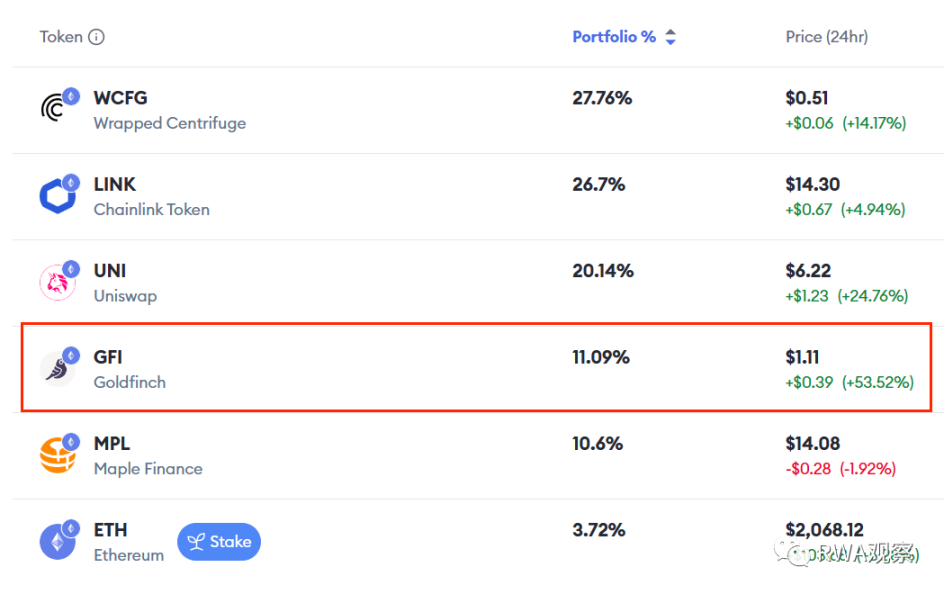Image resolution: width=944 pixels, height=594 pixels.
Task: Toggle sort arrows next to Portfolio %
Action: click(x=670, y=37)
